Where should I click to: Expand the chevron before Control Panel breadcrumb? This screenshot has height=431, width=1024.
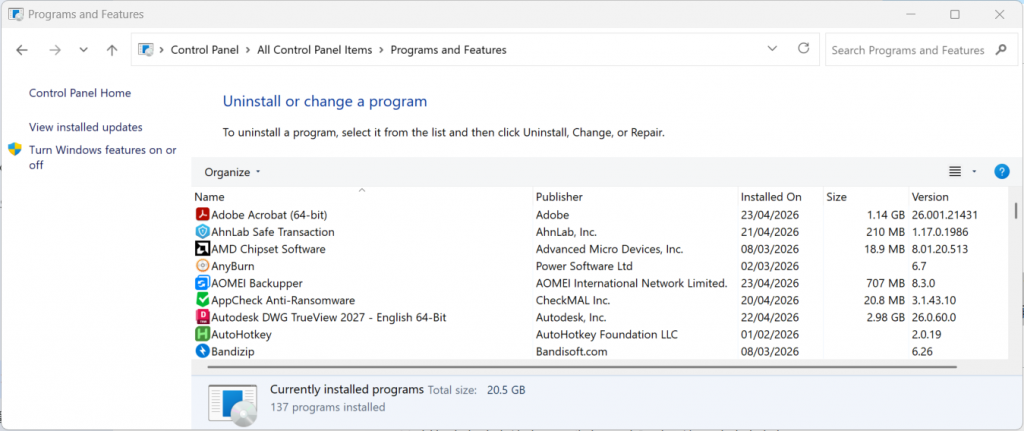tap(161, 50)
